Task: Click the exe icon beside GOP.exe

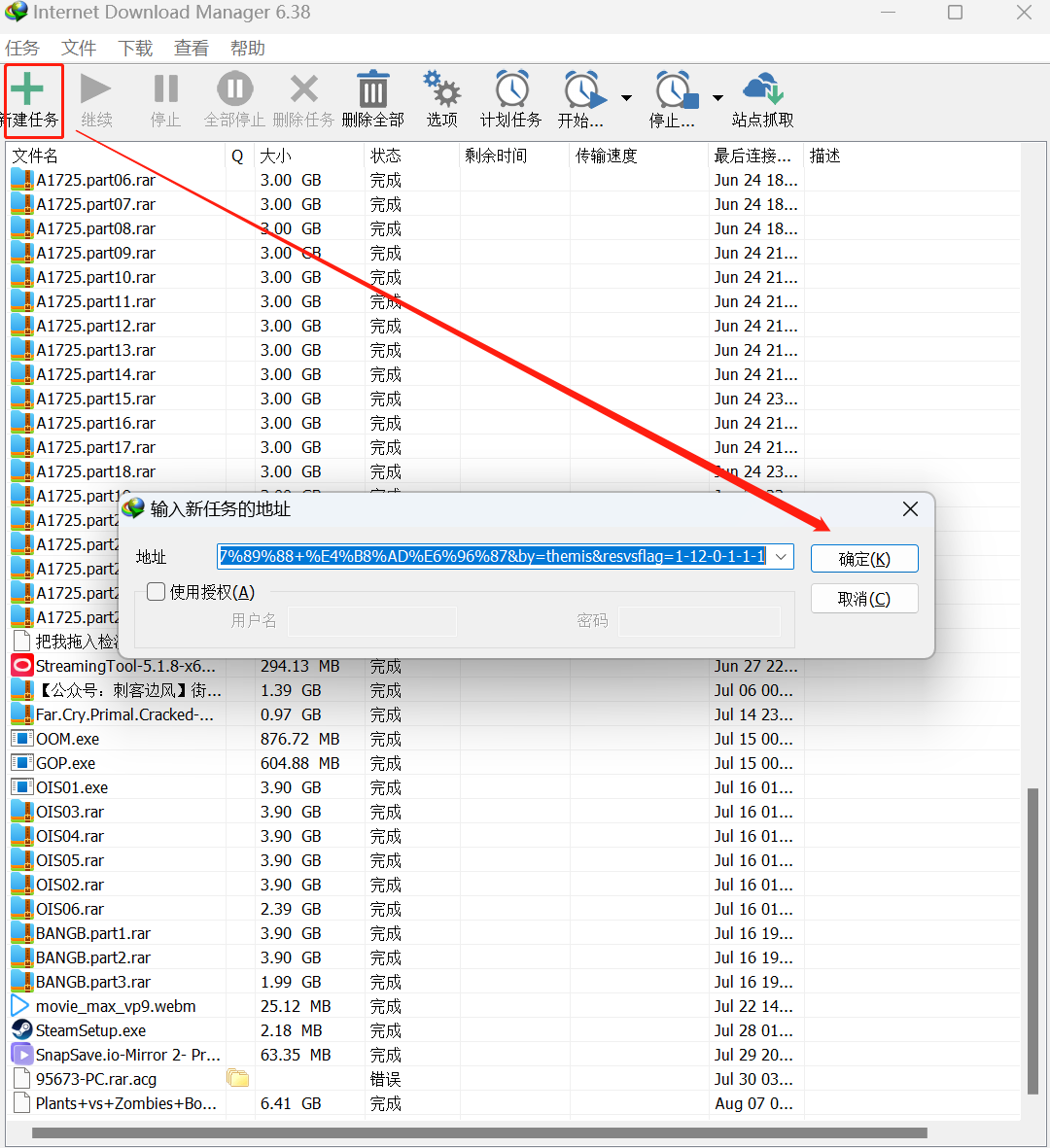Action: (x=22, y=762)
